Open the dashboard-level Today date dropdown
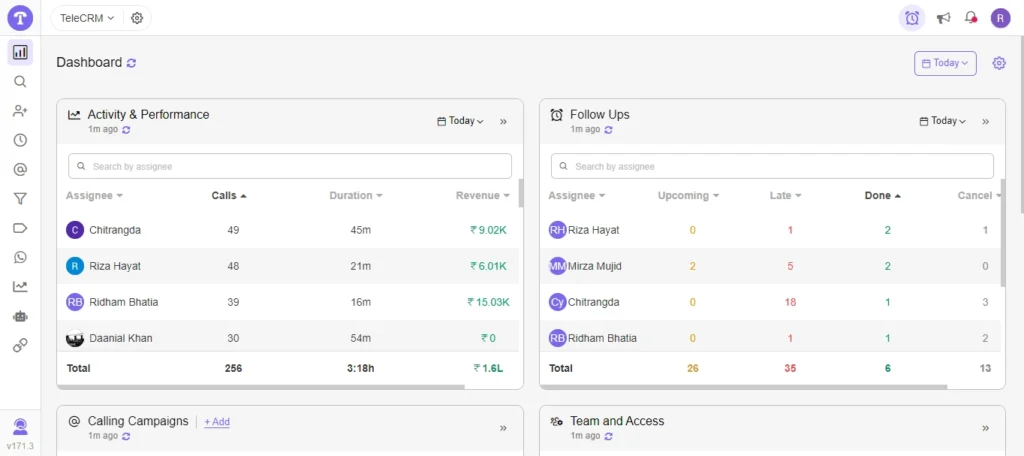Screen dimensions: 1024x456 click(945, 63)
